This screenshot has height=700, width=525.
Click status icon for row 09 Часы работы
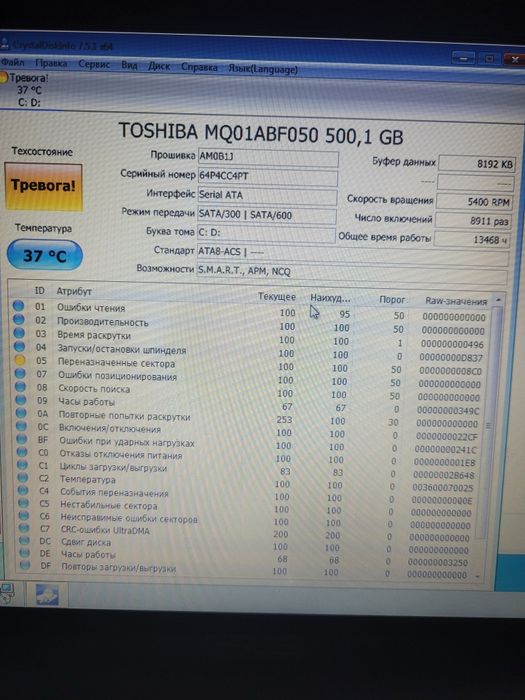tap(21, 400)
